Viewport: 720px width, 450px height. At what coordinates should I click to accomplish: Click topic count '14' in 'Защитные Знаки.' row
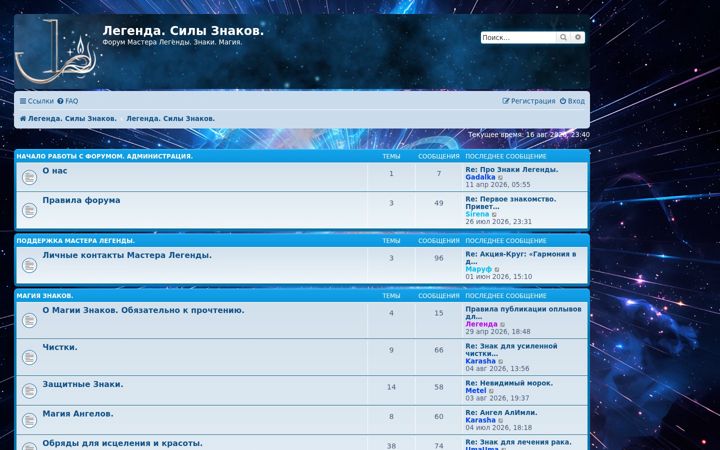click(391, 387)
